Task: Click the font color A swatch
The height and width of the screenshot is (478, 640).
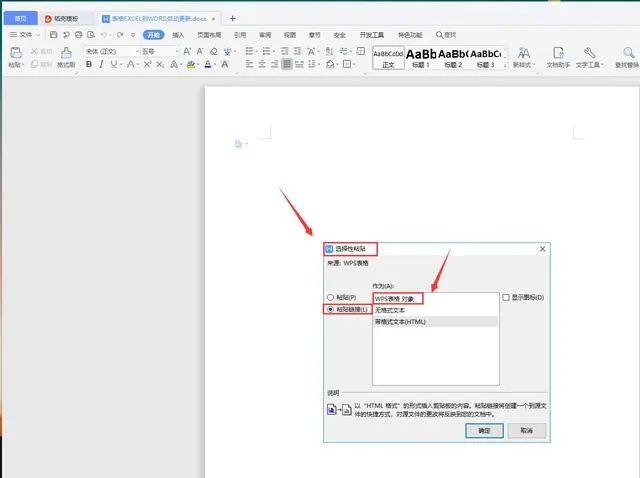Action: pos(207,65)
